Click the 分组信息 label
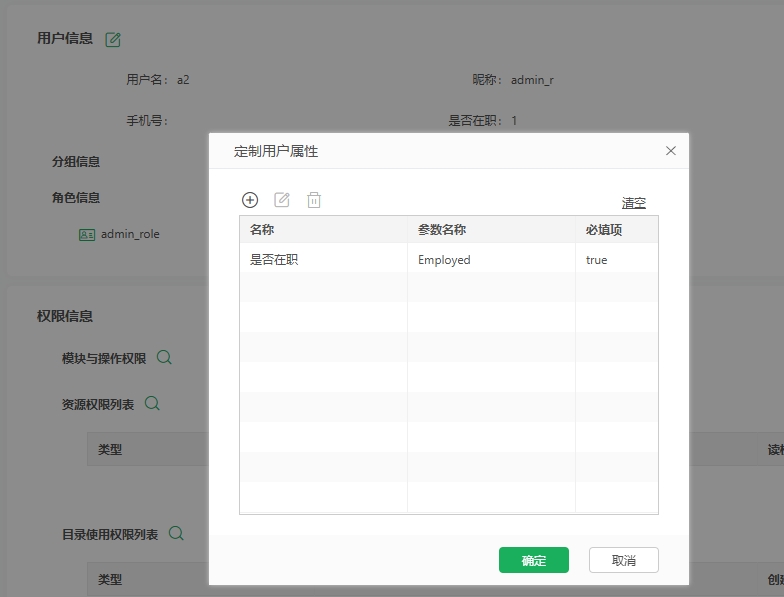Viewport: 784px width, 597px height. coord(76,162)
